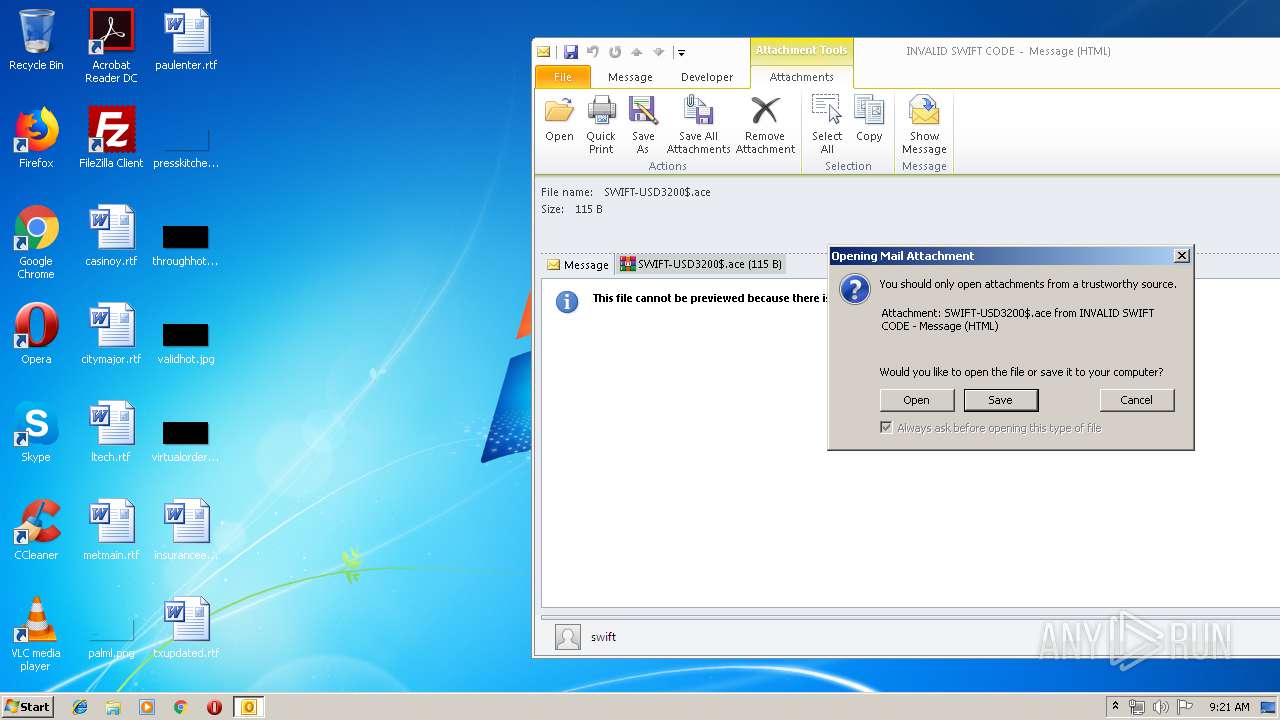The width and height of the screenshot is (1280, 720).
Task: Select the txupdated.rtf desktop file
Action: click(x=186, y=628)
